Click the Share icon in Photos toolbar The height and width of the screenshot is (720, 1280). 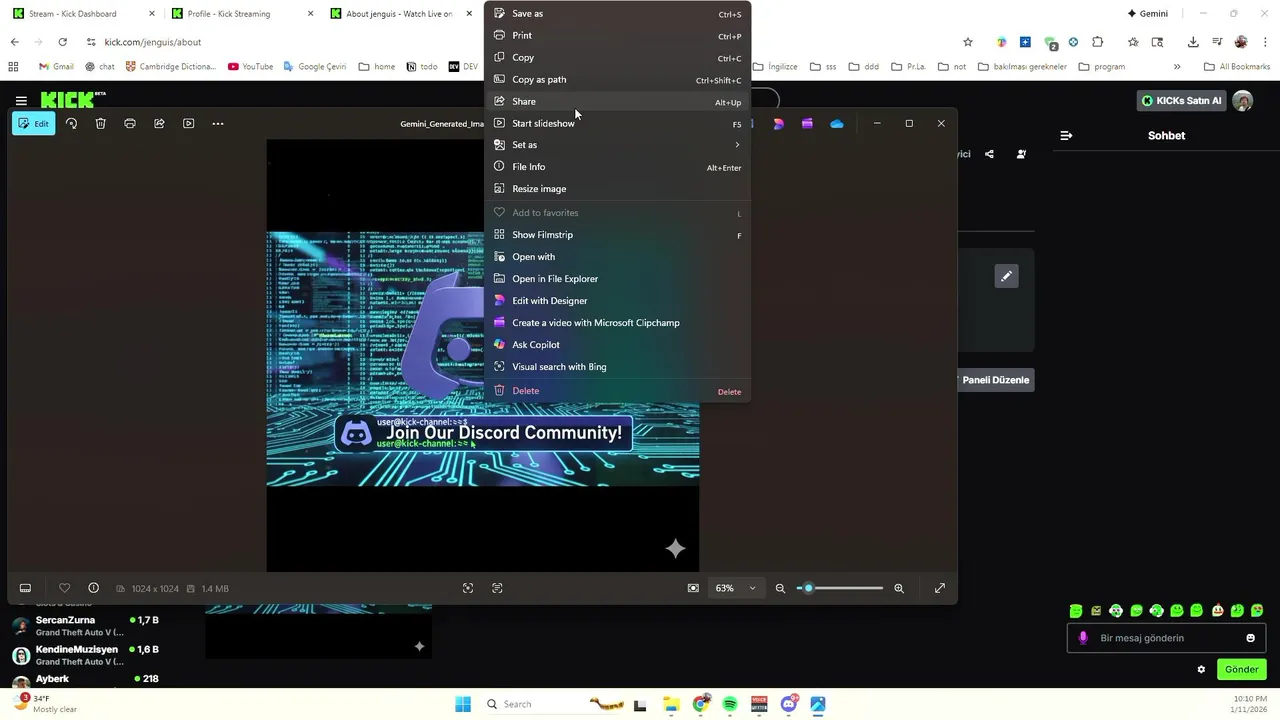tap(159, 124)
